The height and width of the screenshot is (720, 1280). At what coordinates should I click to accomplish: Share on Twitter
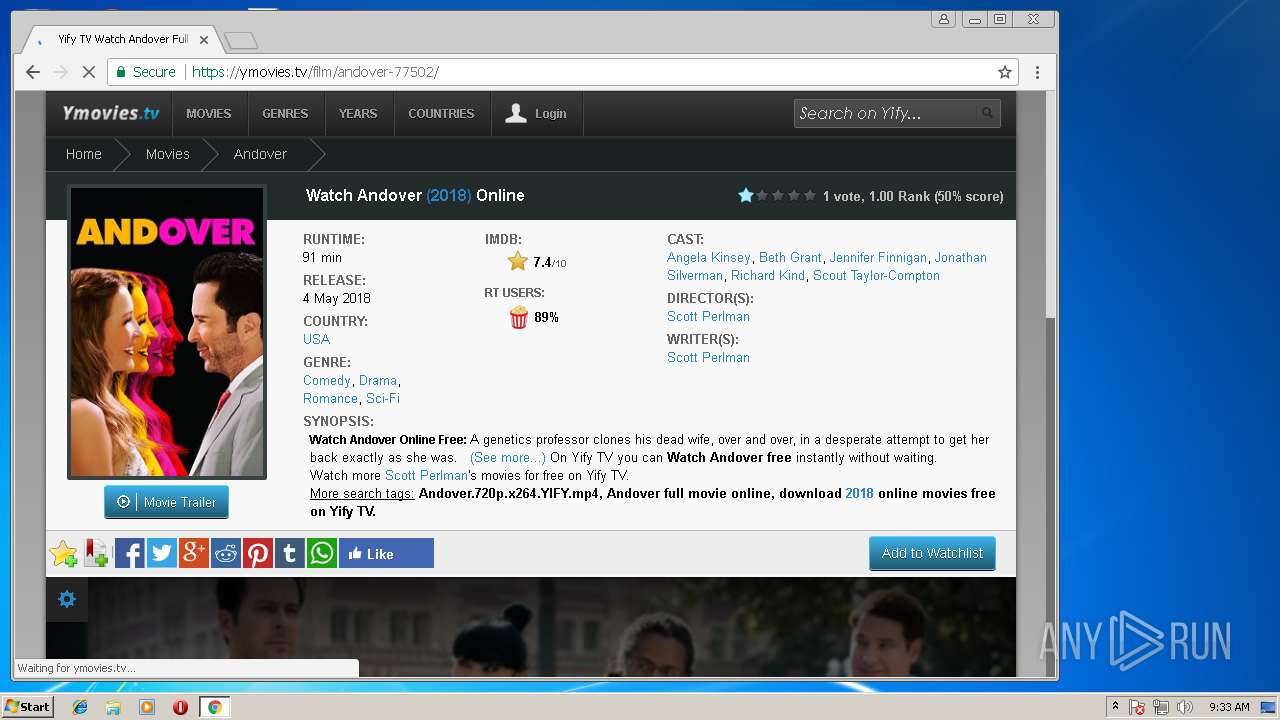point(161,553)
